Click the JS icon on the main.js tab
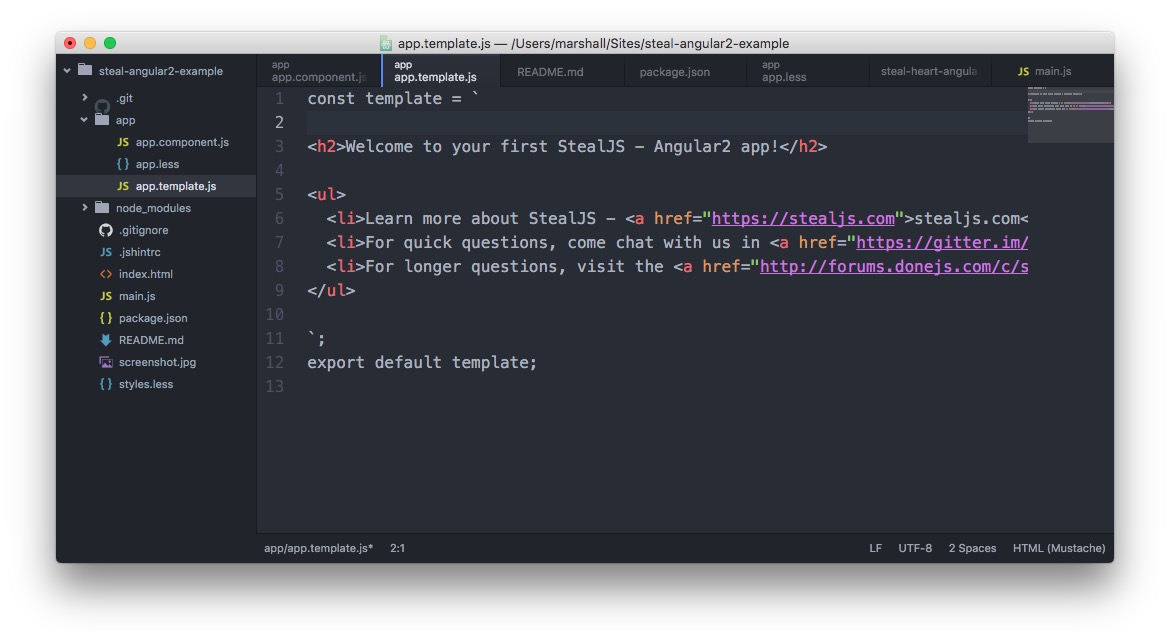The height and width of the screenshot is (643, 1170). 1023,72
